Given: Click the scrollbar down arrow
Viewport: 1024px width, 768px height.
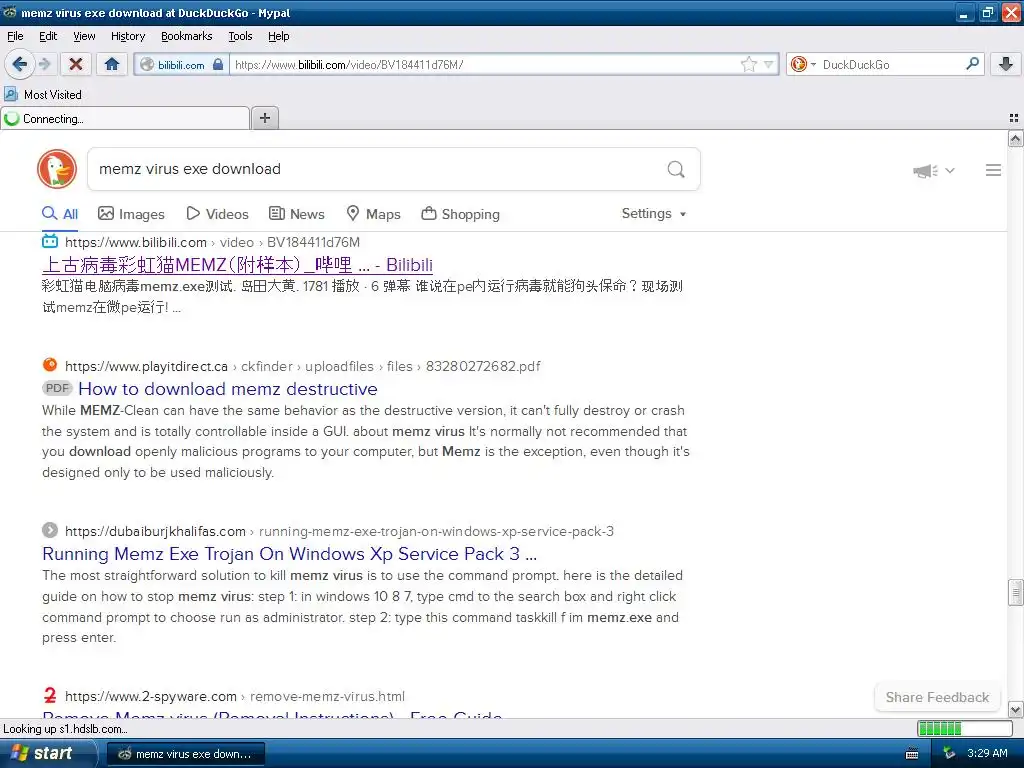Looking at the screenshot, I should 1015,709.
